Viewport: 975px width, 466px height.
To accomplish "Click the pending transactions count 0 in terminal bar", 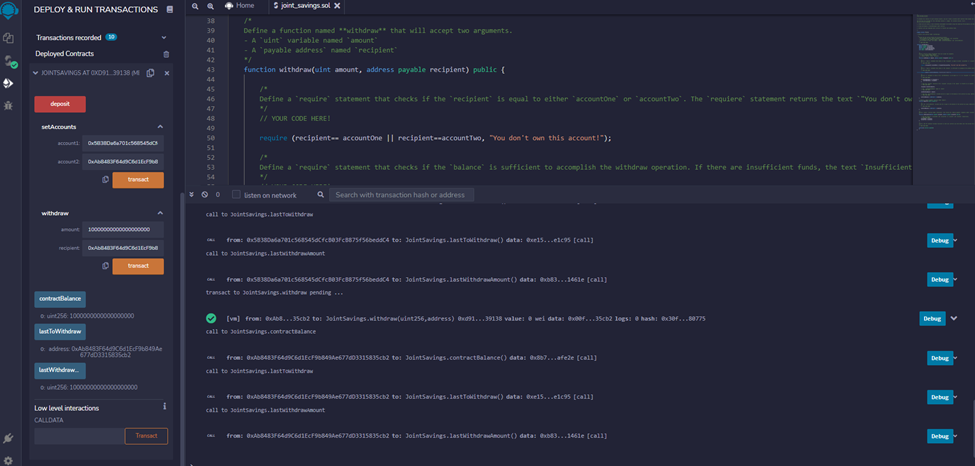I will 218,195.
